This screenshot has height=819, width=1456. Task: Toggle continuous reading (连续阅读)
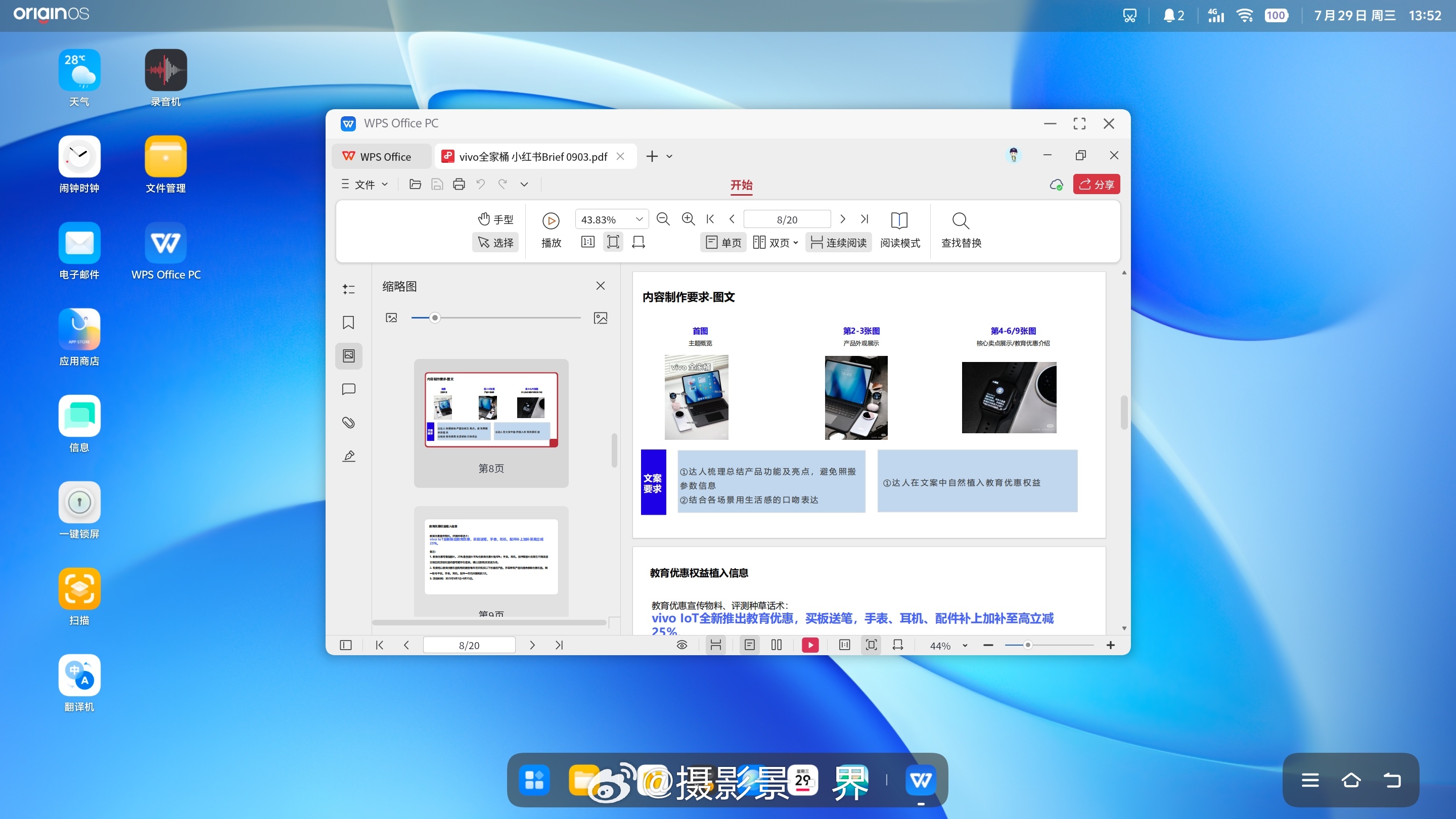pos(839,243)
